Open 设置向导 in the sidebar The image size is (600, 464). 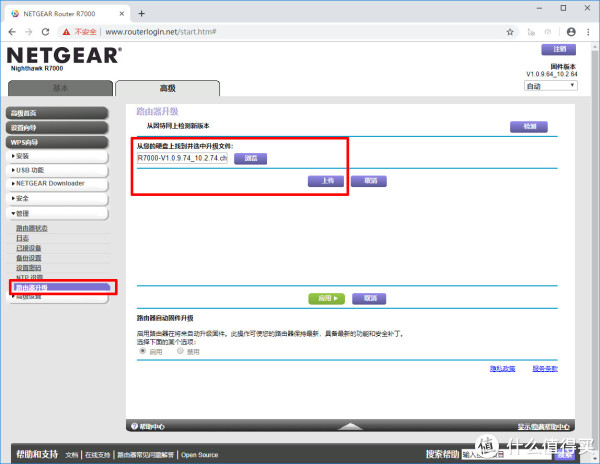[x=57, y=128]
